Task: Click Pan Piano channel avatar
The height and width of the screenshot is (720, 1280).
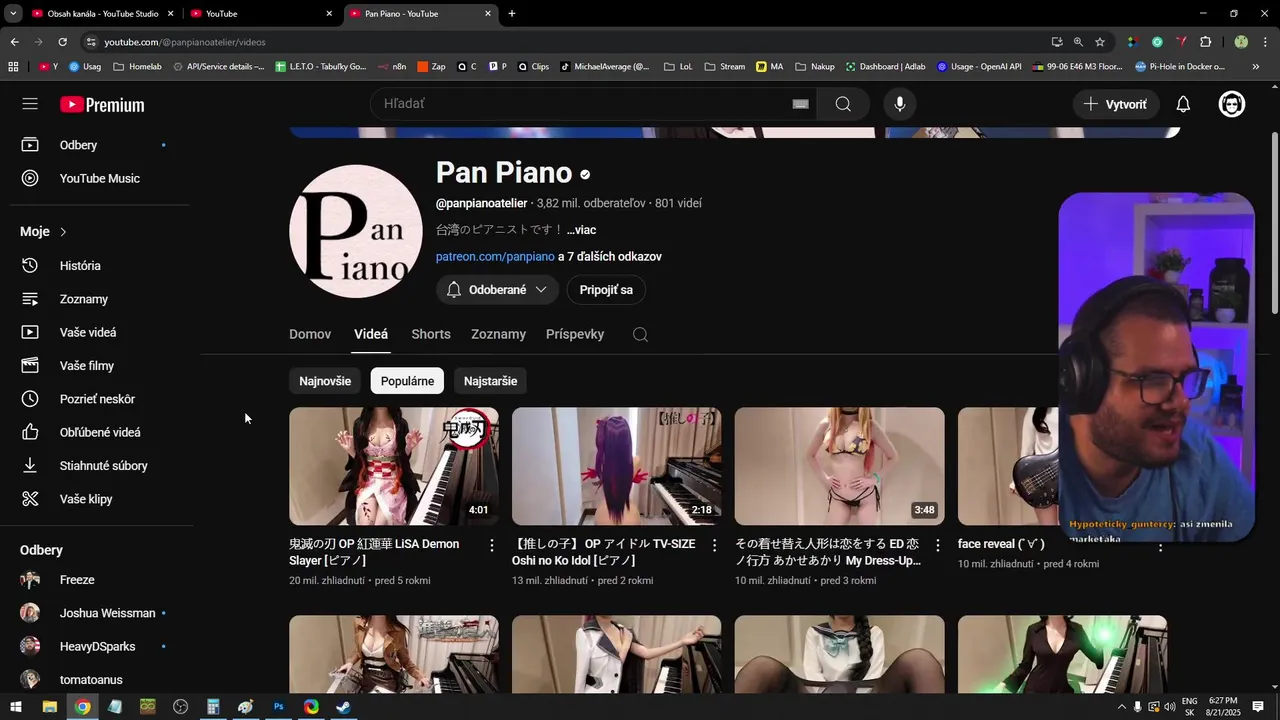Action: (356, 231)
